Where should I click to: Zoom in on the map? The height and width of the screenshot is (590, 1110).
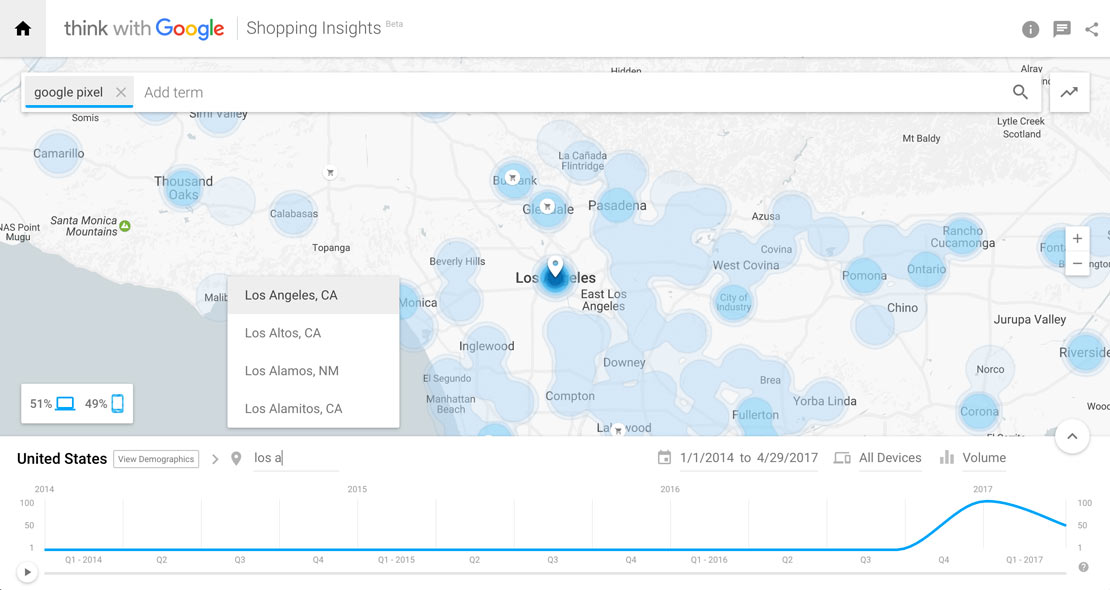(x=1077, y=239)
